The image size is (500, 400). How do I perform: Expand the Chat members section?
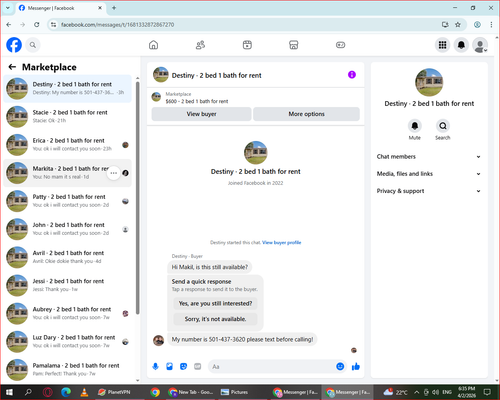coord(429,157)
